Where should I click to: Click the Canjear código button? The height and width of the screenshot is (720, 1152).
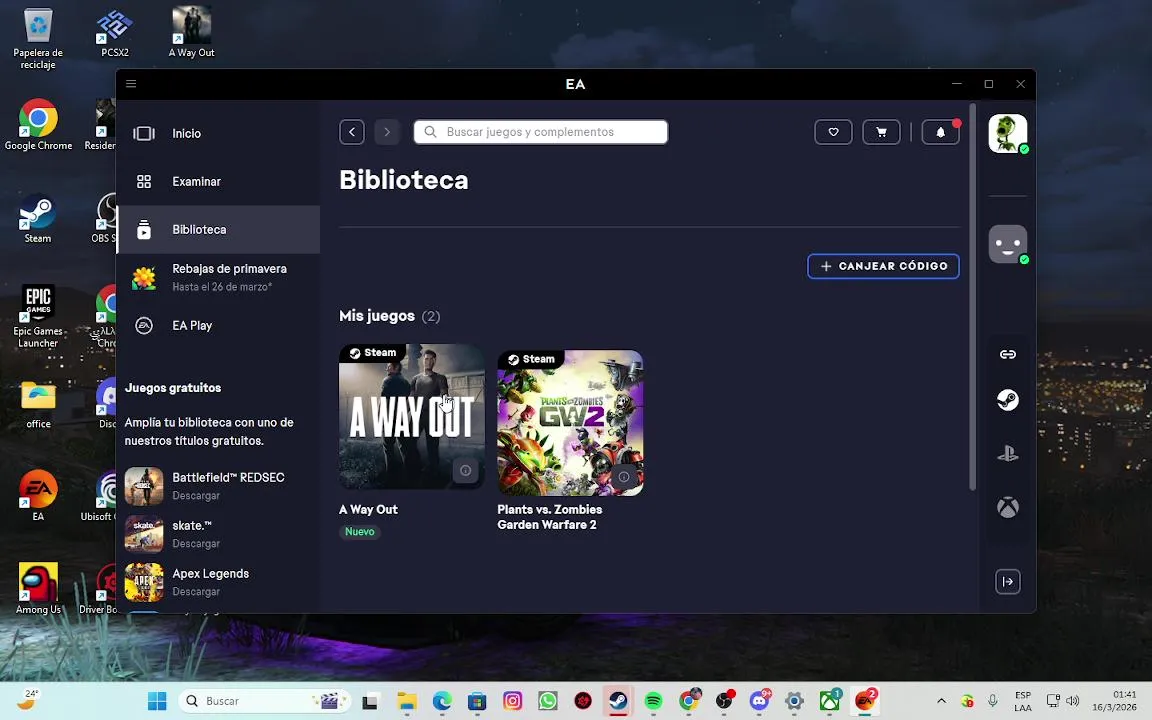(883, 266)
